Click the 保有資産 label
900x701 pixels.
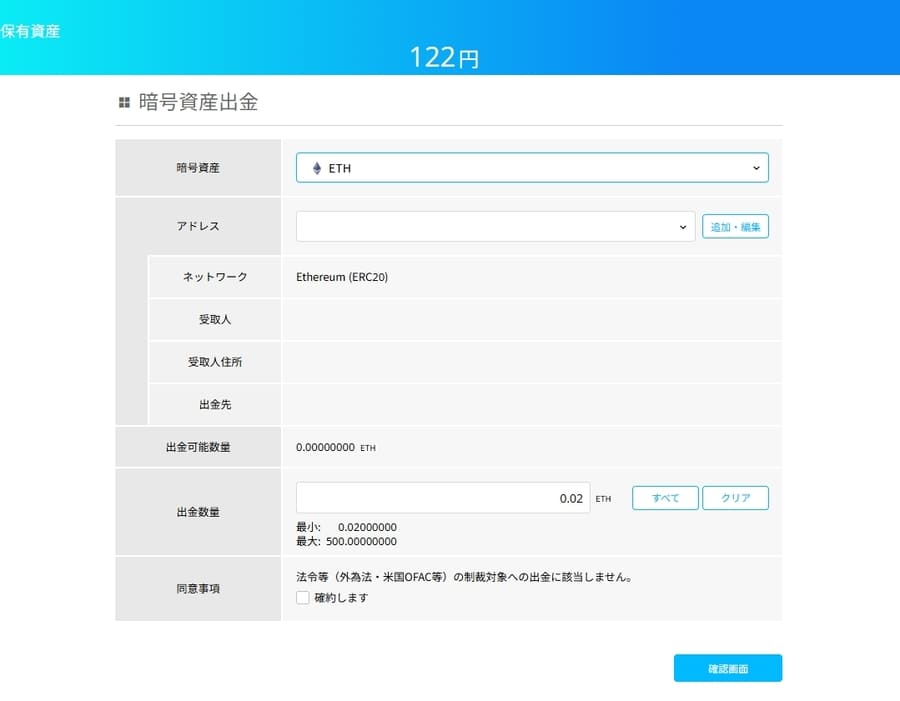pyautogui.click(x=30, y=31)
